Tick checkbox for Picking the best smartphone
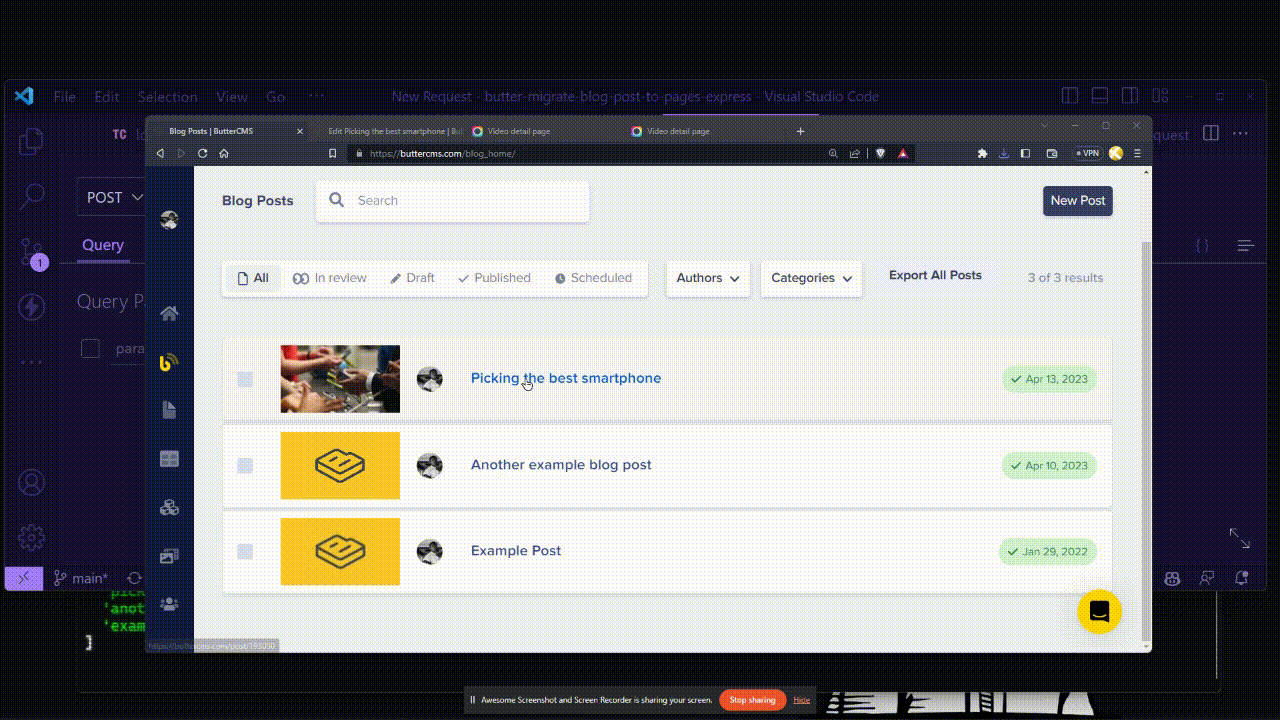 (x=245, y=379)
